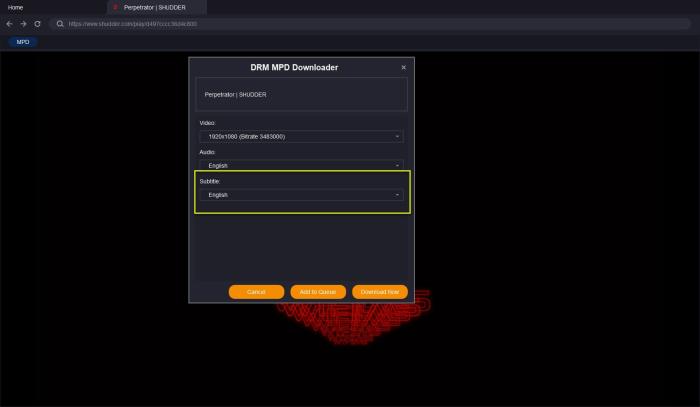Click the shudder.com URL in address bar

click(x=133, y=24)
